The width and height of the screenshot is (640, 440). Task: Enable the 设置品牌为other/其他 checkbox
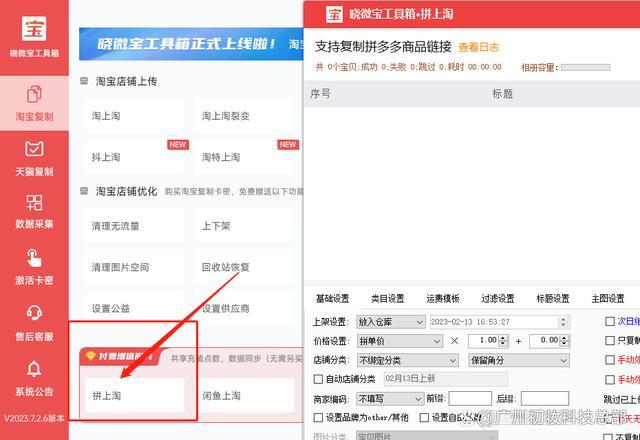[x=318, y=418]
